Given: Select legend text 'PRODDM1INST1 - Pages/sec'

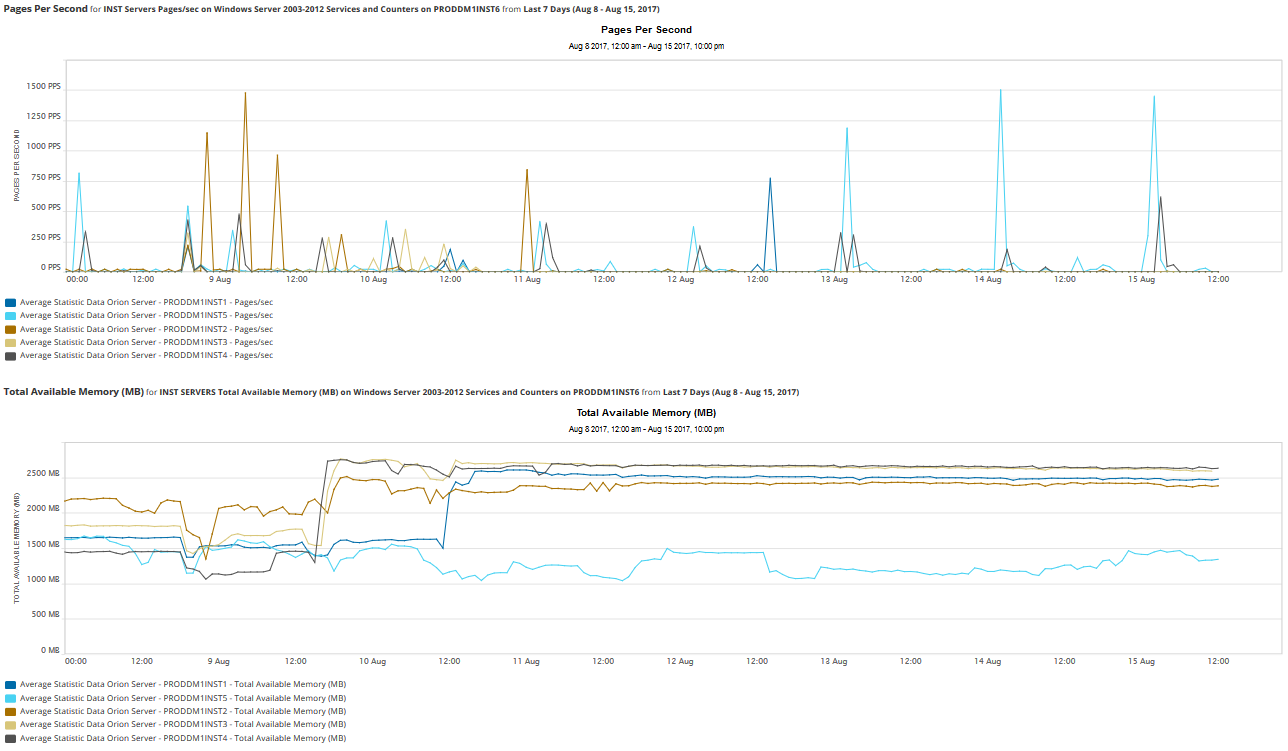Looking at the screenshot, I should point(218,302).
